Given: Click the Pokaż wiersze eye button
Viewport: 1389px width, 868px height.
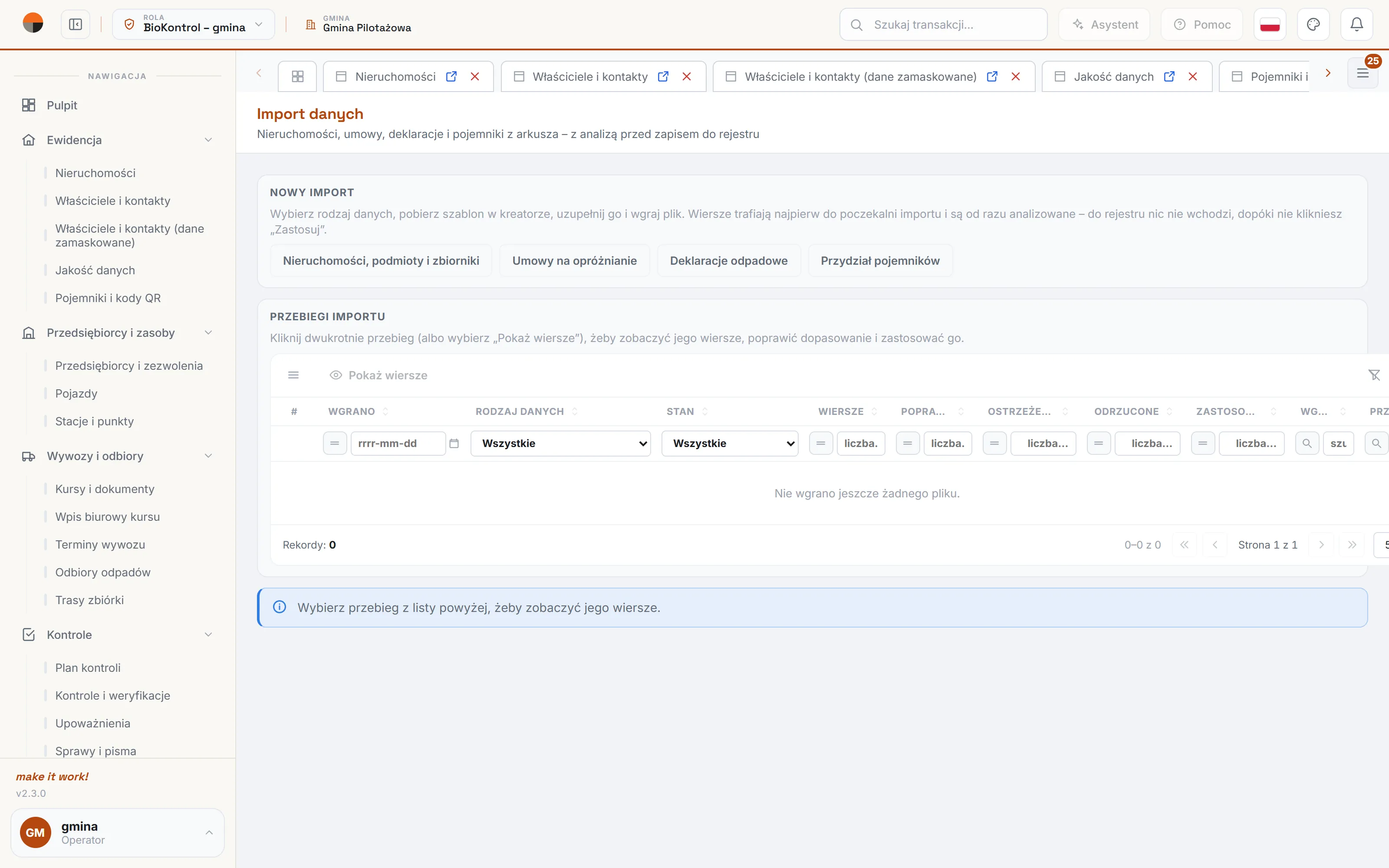Looking at the screenshot, I should [x=379, y=375].
